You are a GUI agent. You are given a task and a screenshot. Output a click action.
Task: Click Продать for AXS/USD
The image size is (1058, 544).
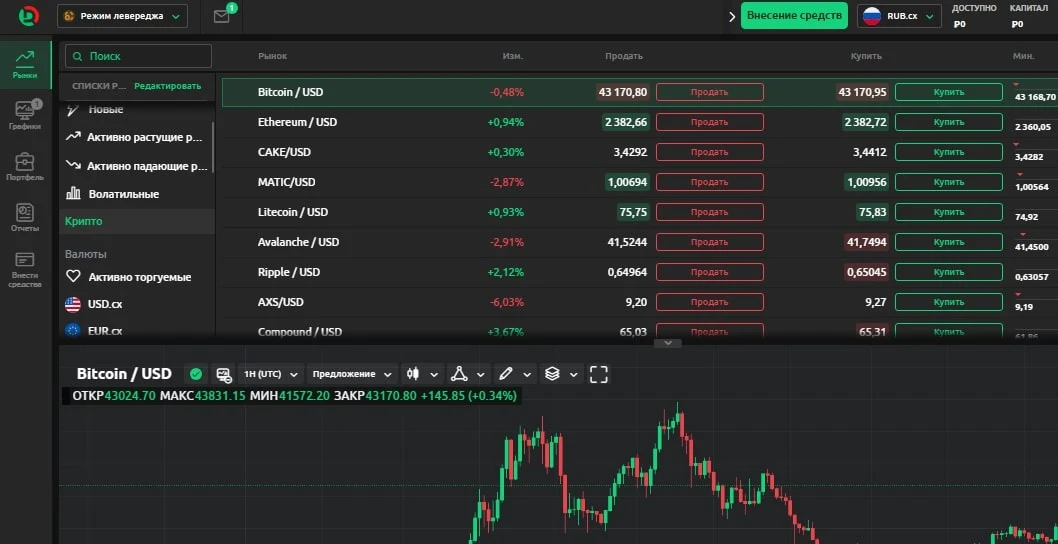(710, 302)
